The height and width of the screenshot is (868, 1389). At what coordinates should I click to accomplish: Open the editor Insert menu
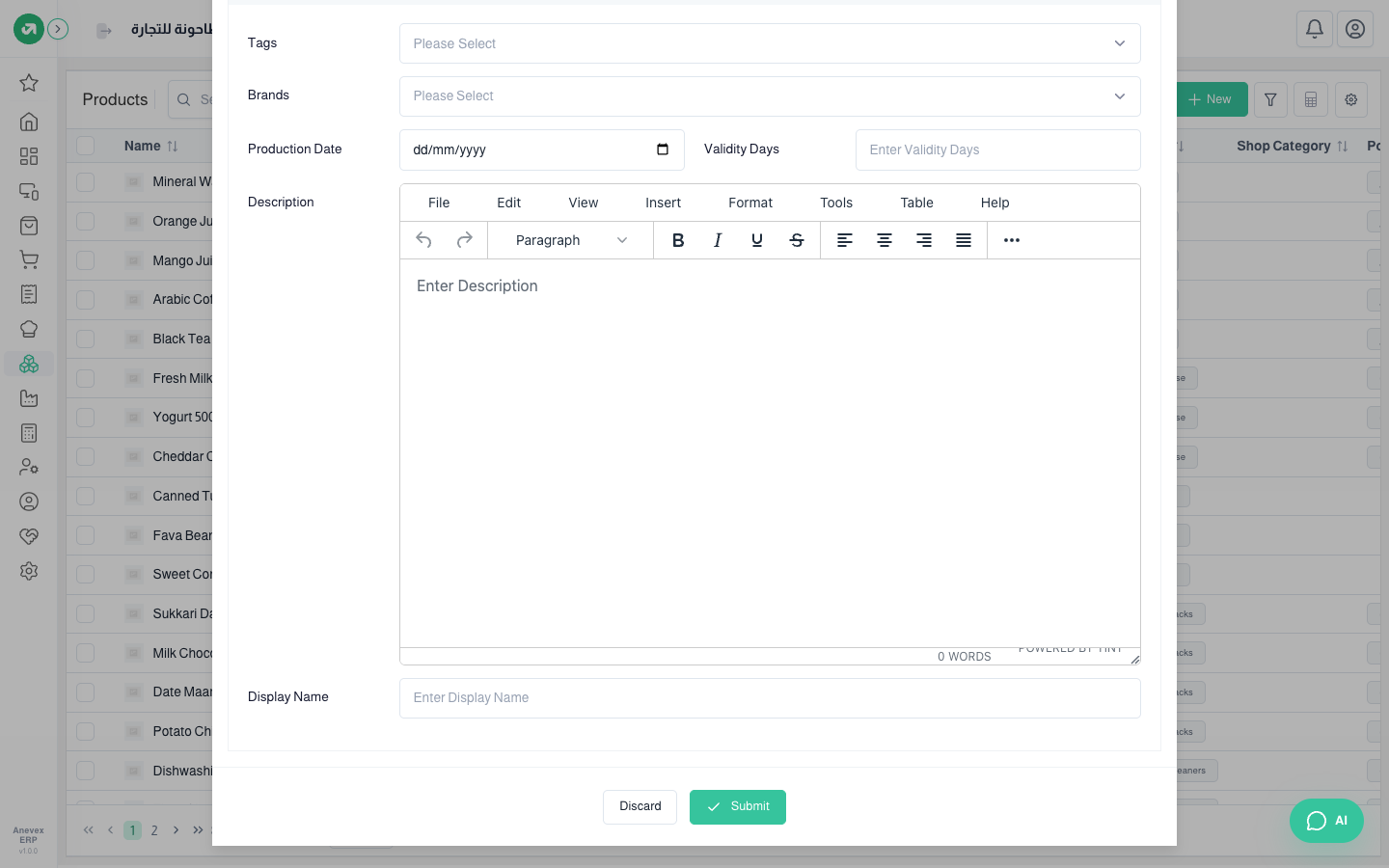coord(663,203)
